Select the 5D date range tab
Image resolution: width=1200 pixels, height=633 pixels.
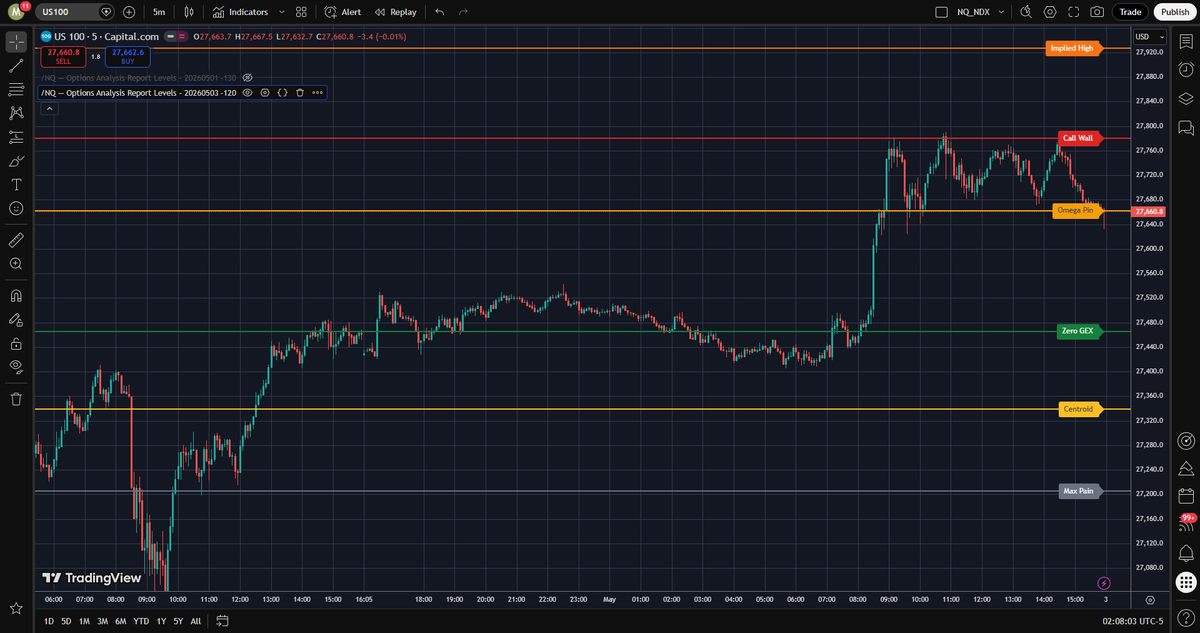[66, 621]
